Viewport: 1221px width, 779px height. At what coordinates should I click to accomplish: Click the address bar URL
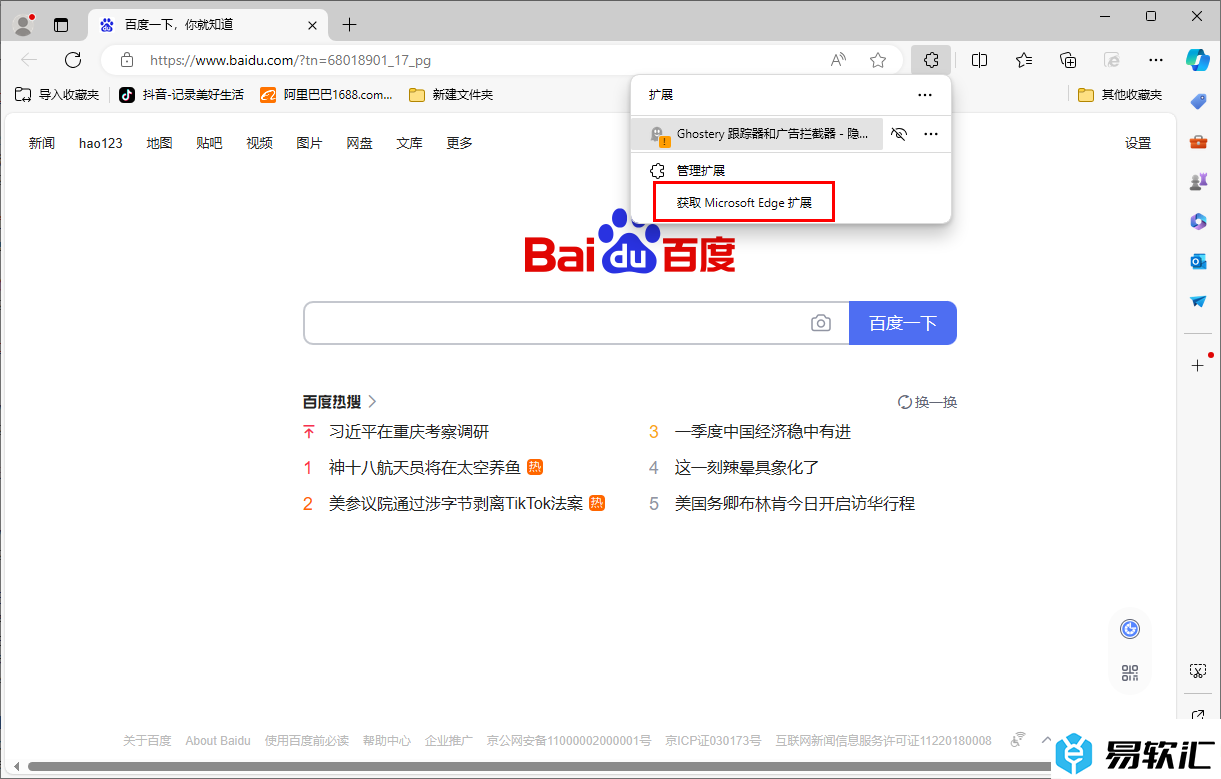(290, 60)
